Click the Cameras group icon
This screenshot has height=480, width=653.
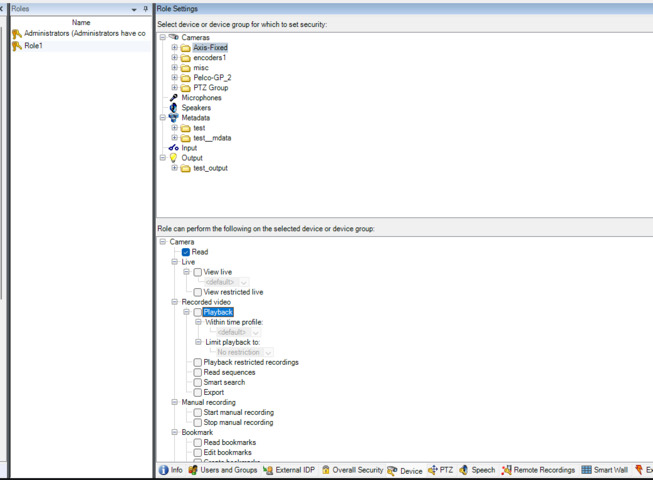coord(174,37)
